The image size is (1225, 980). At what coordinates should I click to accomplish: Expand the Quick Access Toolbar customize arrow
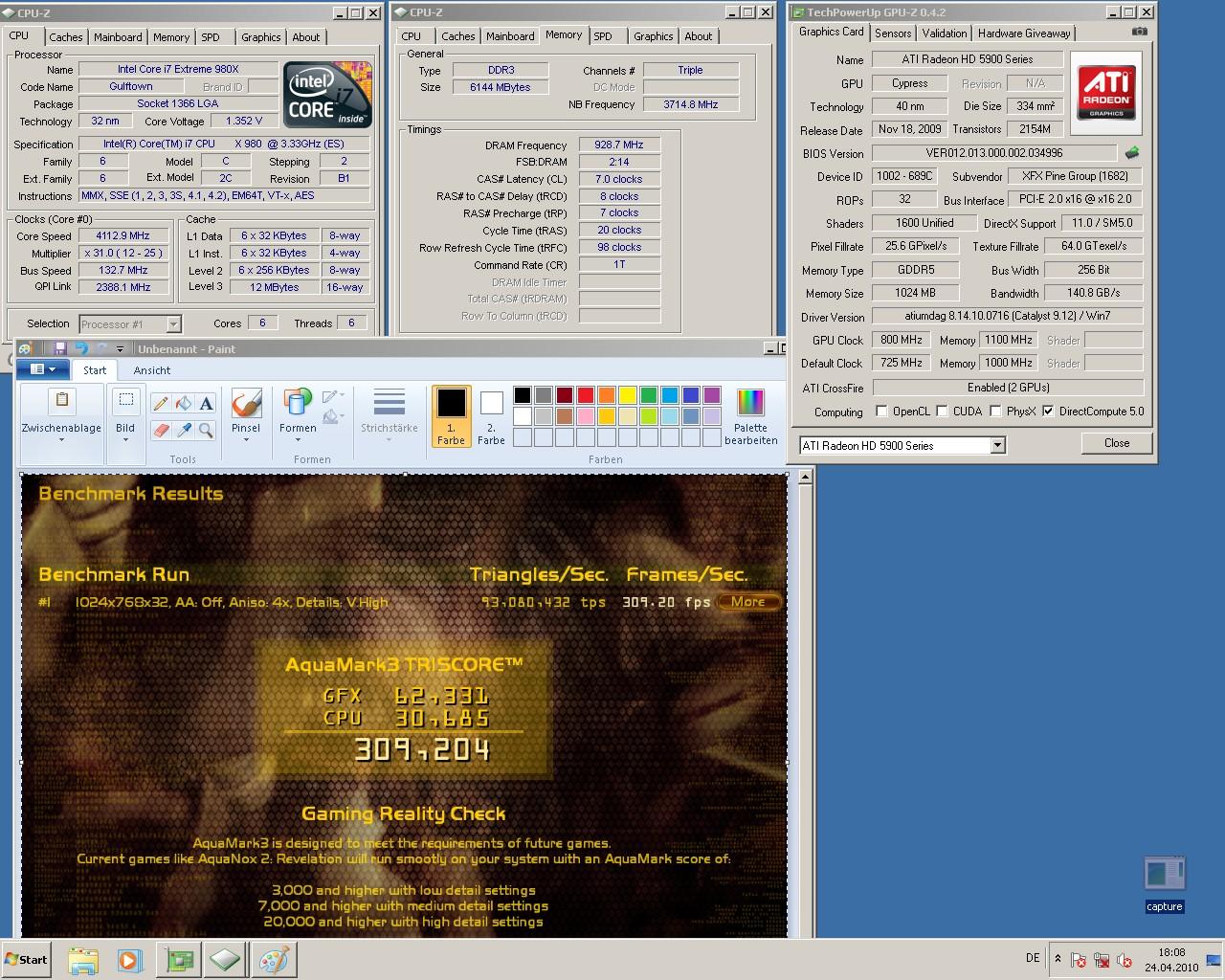point(121,349)
